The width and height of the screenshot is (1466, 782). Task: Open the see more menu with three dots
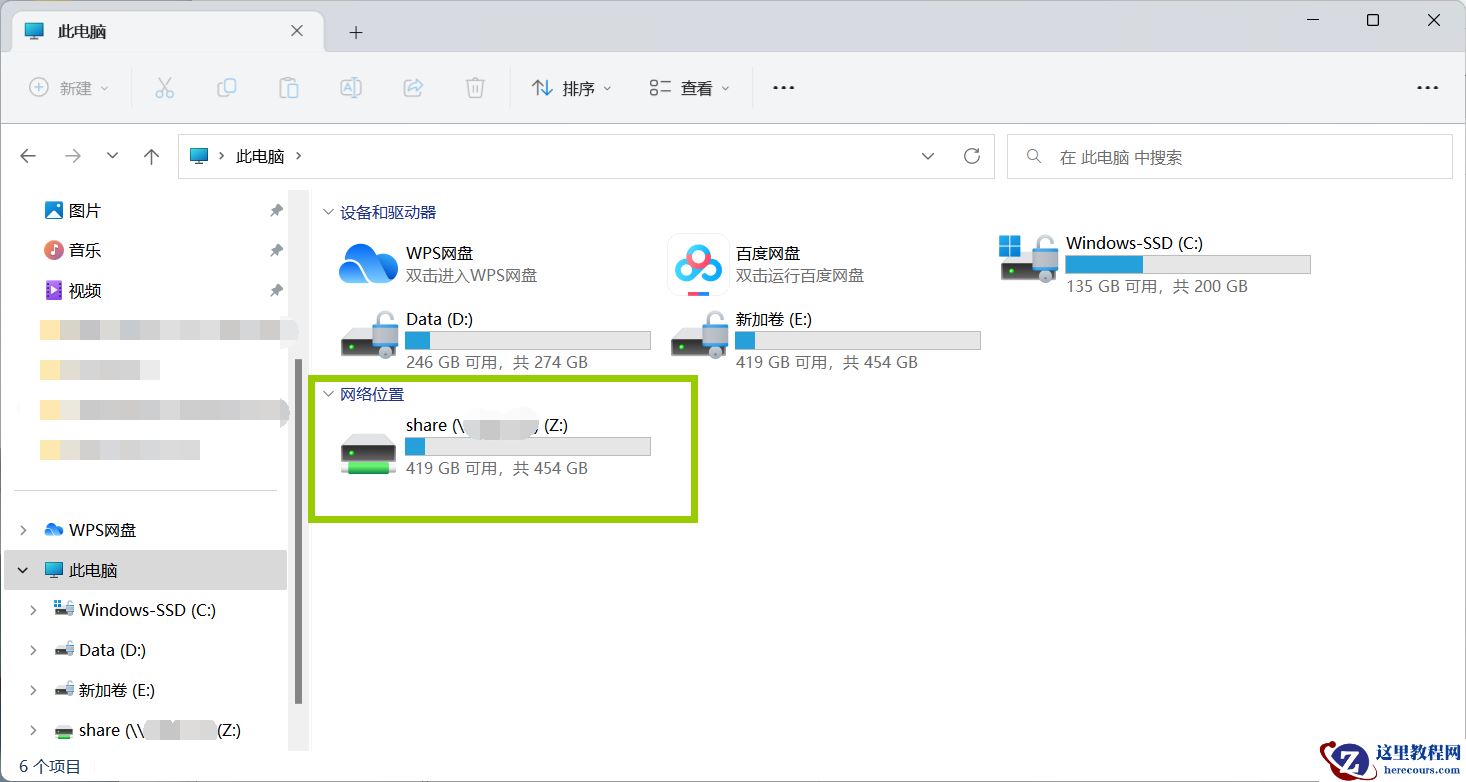tap(783, 88)
